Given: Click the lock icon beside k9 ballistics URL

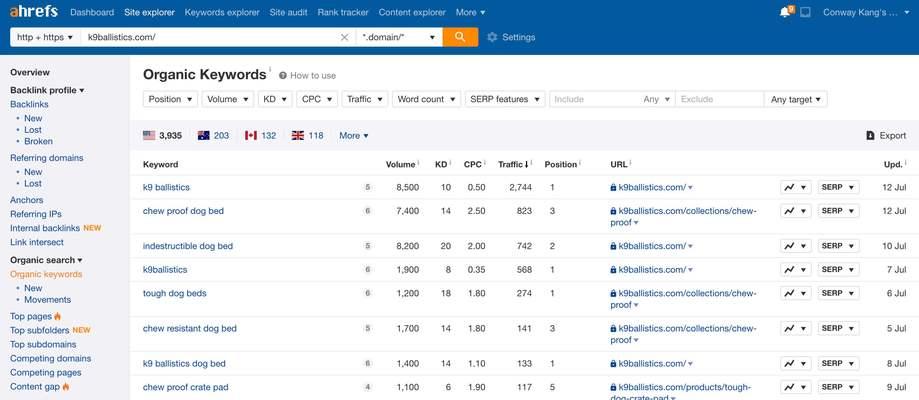Looking at the screenshot, I should [613, 188].
